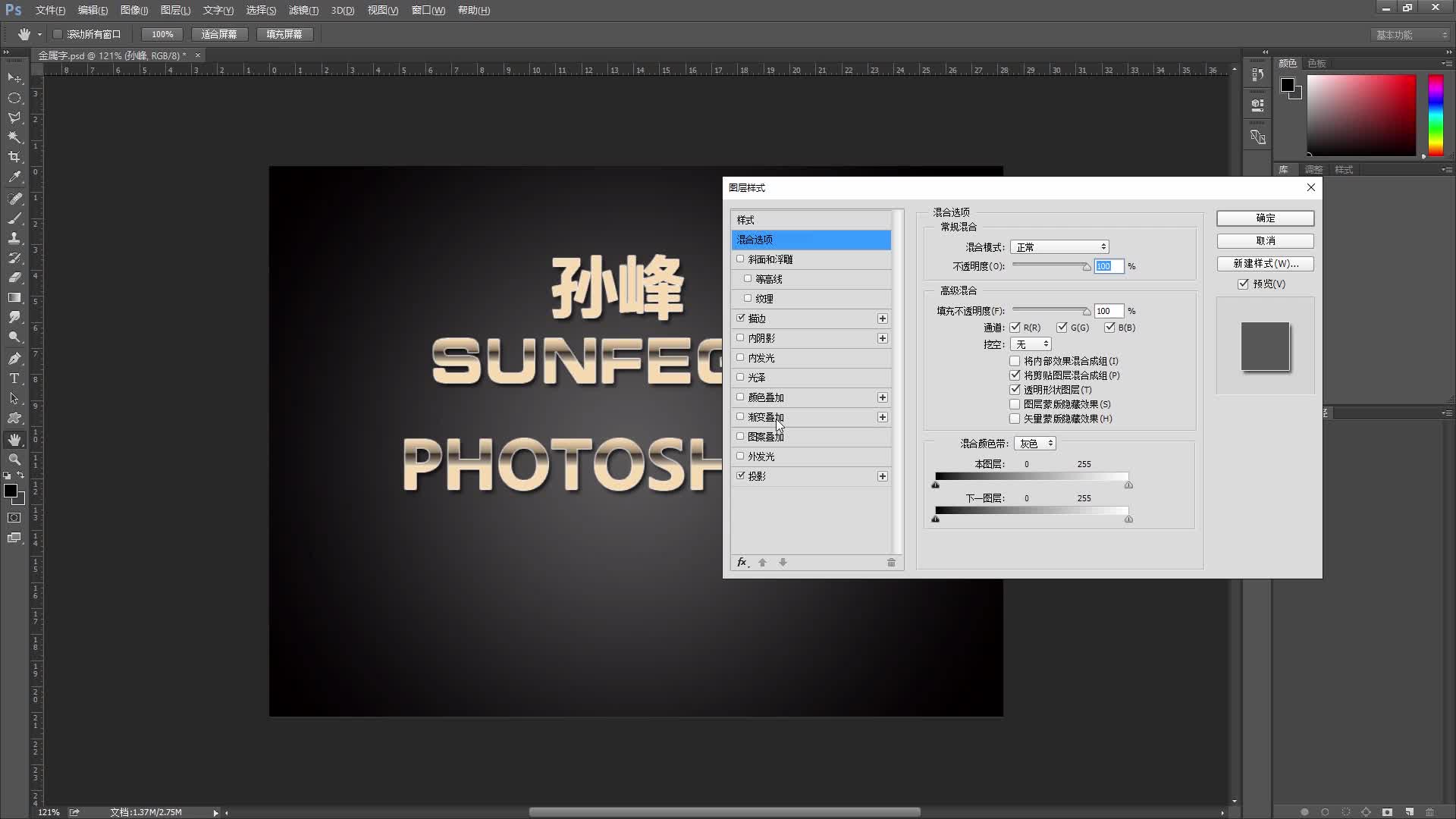Open the 挖空 dropdown

pos(1030,344)
